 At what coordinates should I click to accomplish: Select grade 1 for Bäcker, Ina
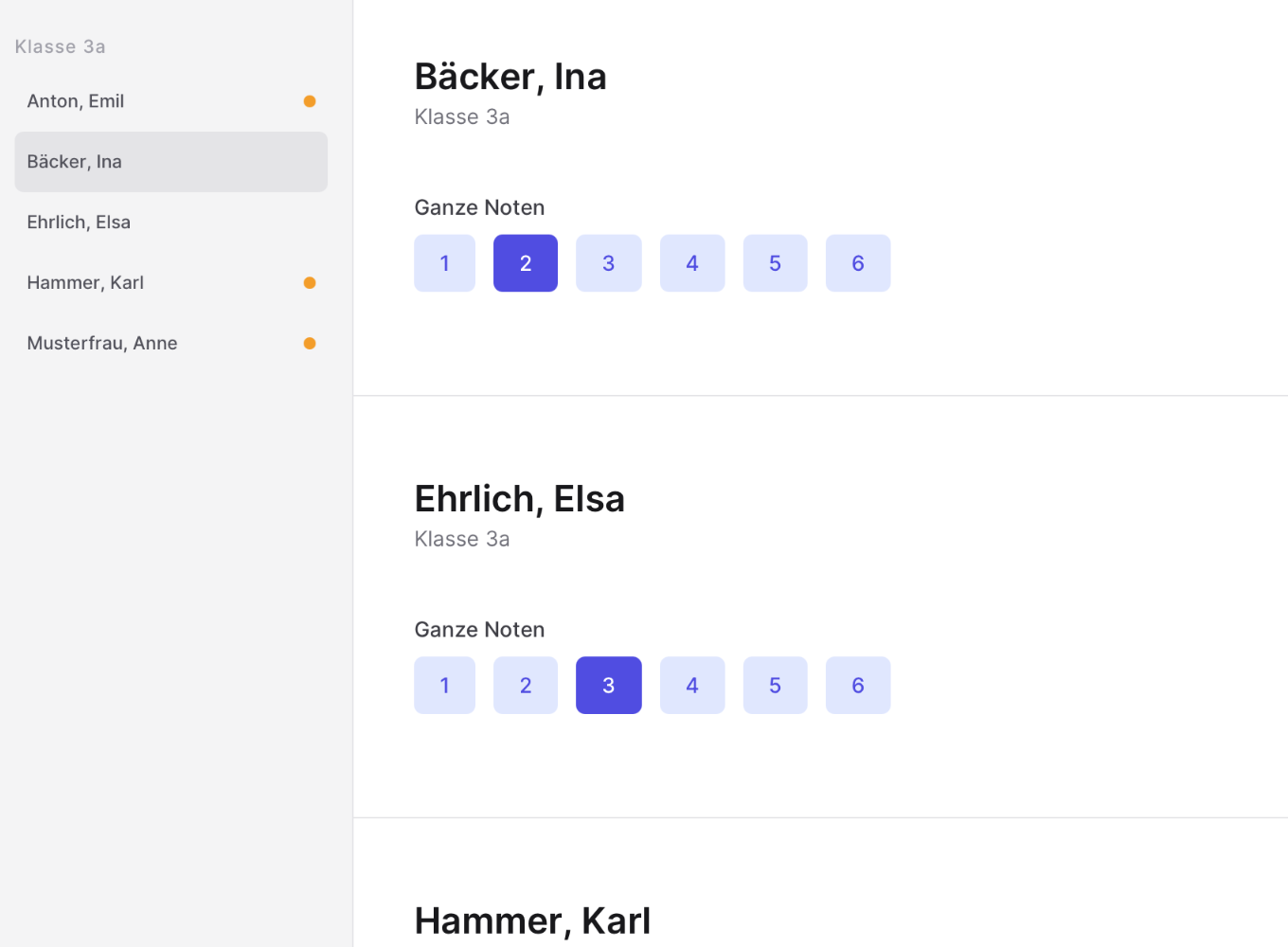[x=444, y=263]
